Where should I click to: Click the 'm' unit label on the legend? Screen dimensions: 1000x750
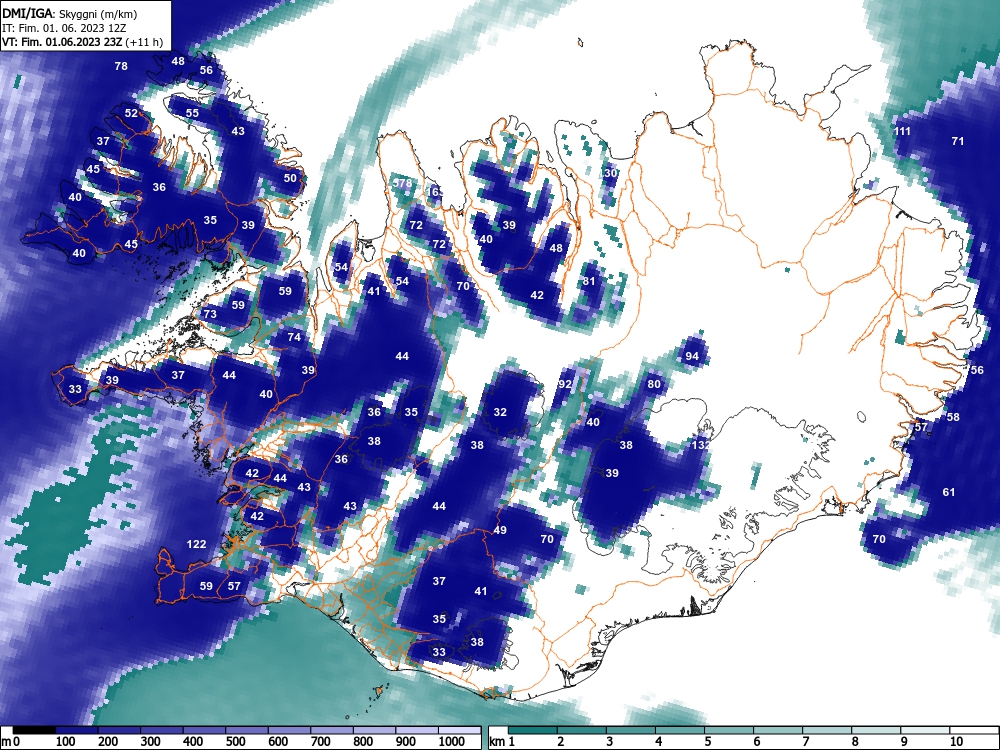point(7,741)
